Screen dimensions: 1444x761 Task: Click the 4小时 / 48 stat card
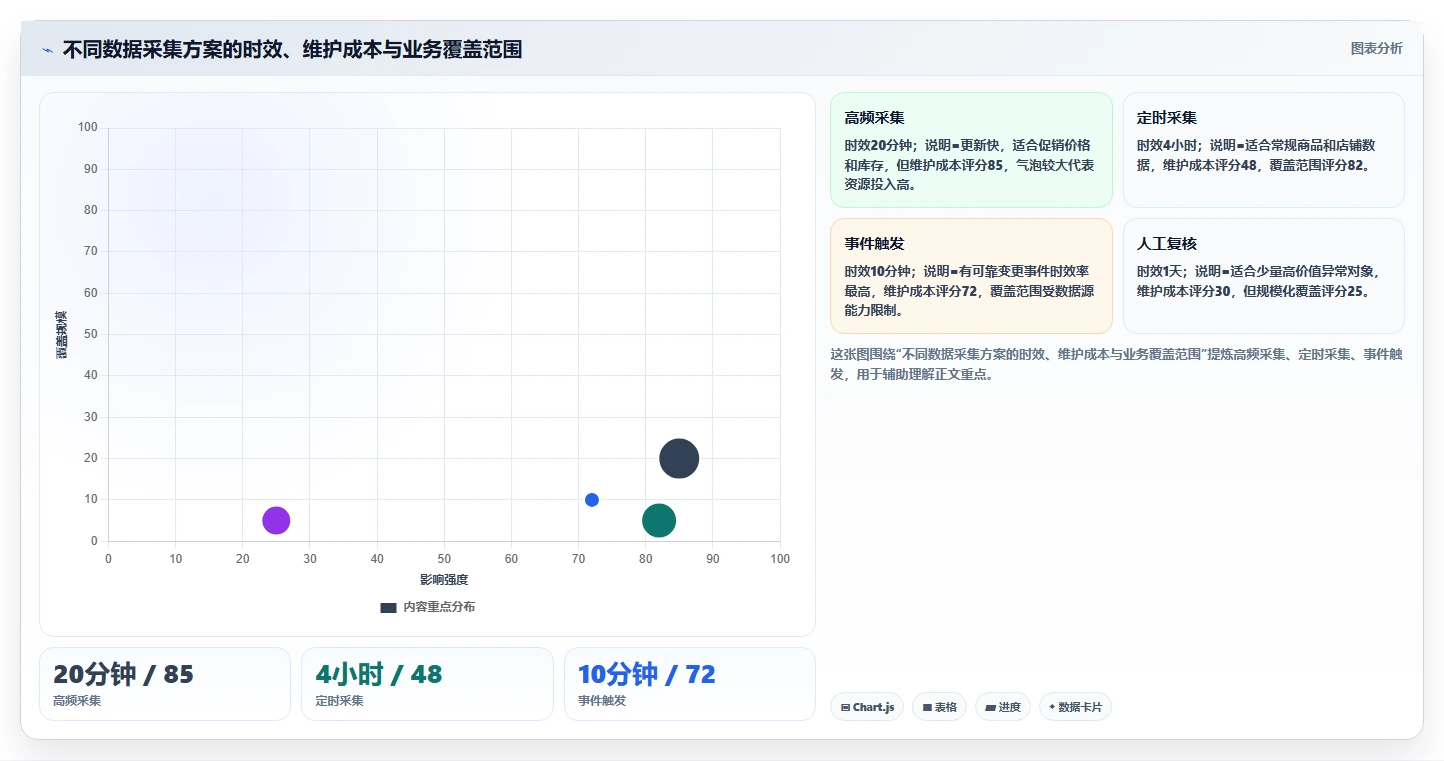[x=427, y=684]
